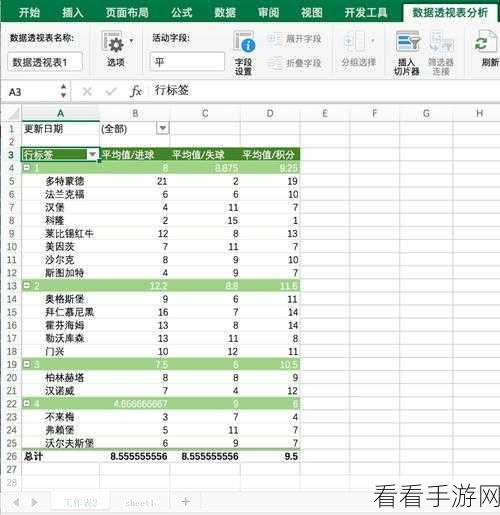The width and height of the screenshot is (500, 515).
Task: Select column A header
Action: coord(60,114)
